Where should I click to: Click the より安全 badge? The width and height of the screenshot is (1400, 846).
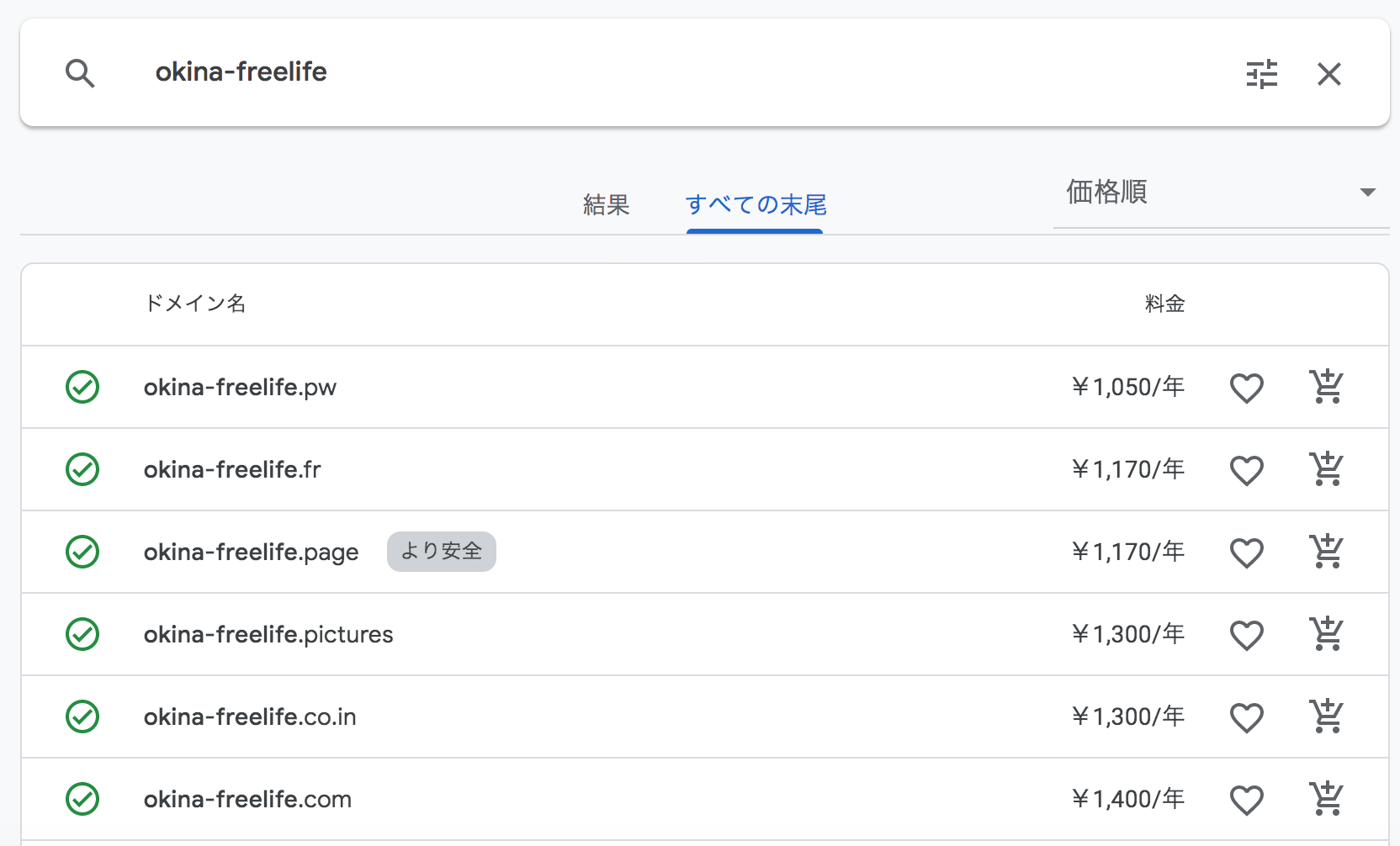442,552
